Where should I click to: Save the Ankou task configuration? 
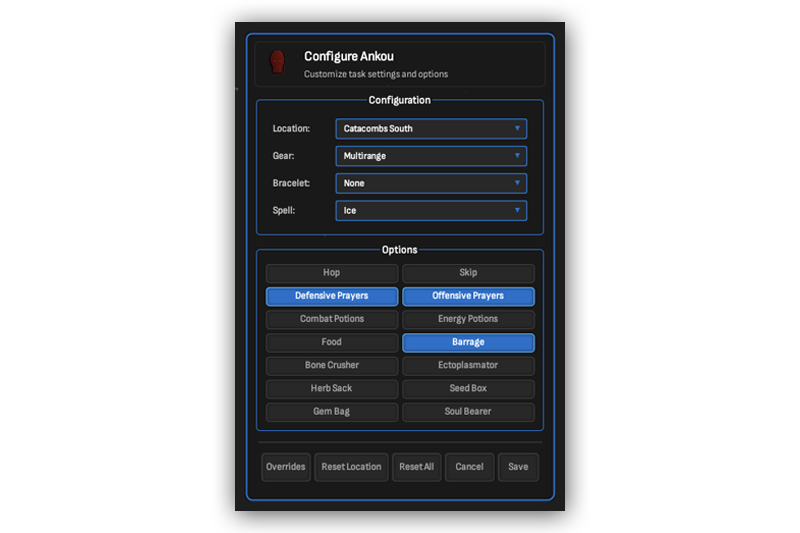coord(518,467)
